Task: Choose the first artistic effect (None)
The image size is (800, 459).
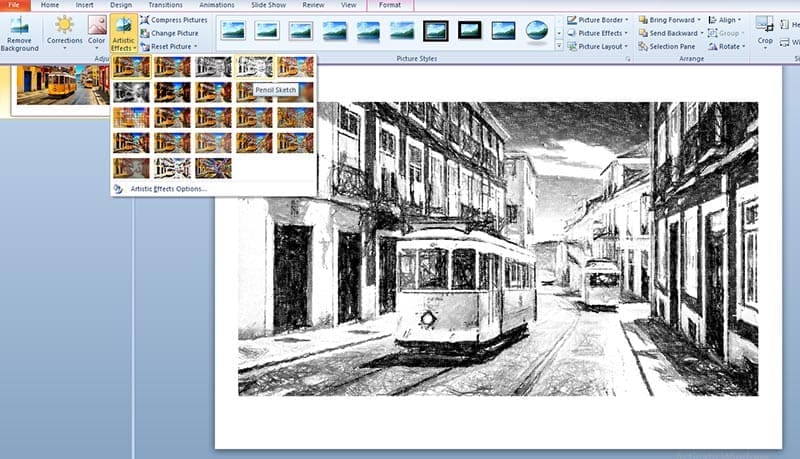Action: tap(132, 67)
